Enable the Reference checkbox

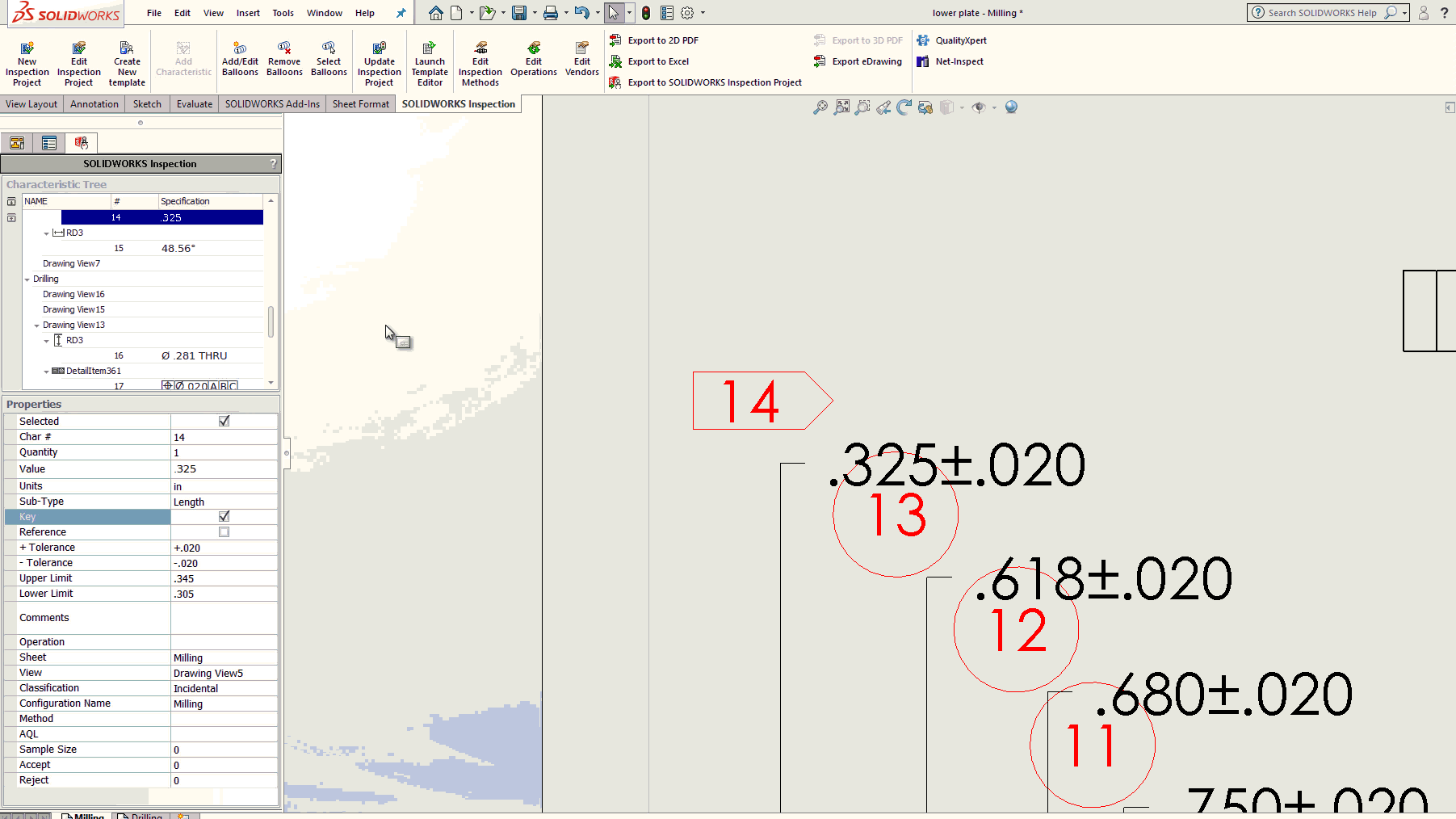[x=224, y=532]
